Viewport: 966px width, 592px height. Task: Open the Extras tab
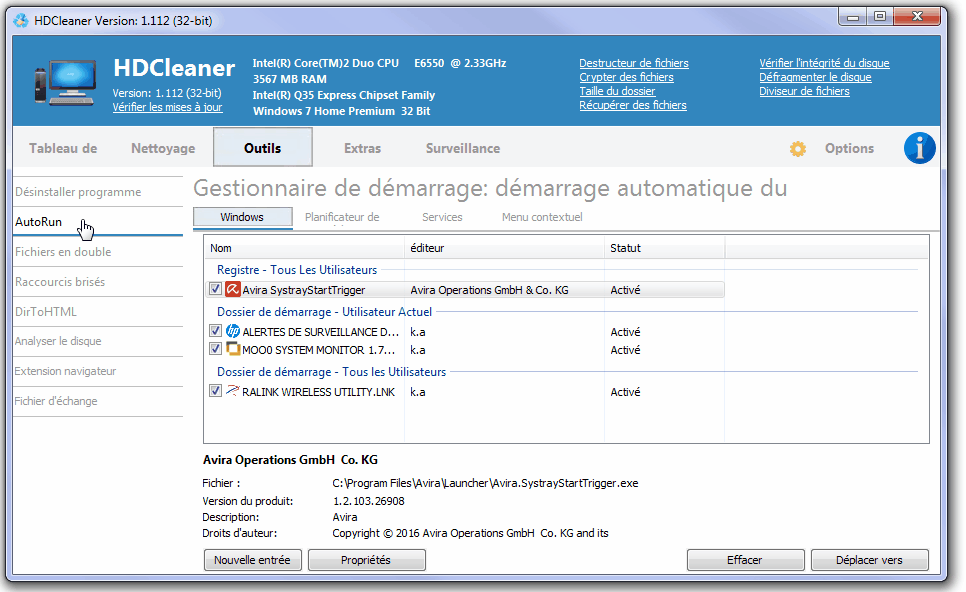click(362, 148)
